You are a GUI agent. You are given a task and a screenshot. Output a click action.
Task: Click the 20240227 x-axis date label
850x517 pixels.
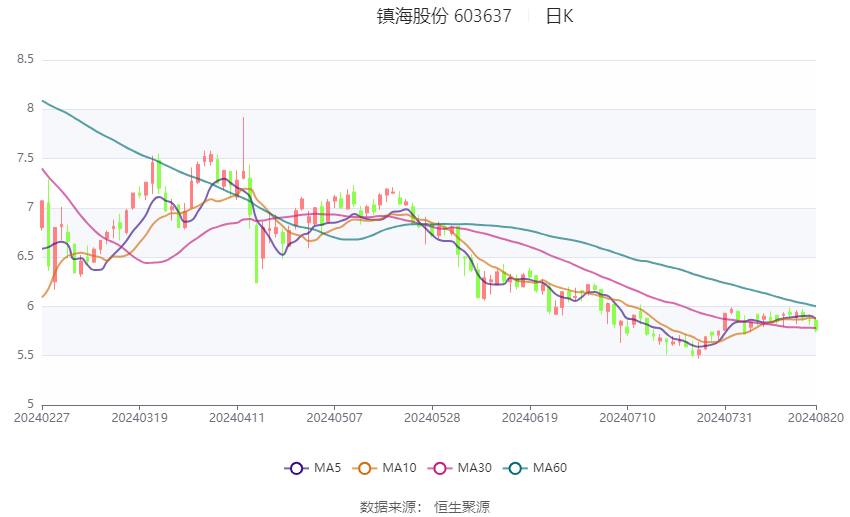tap(42, 418)
